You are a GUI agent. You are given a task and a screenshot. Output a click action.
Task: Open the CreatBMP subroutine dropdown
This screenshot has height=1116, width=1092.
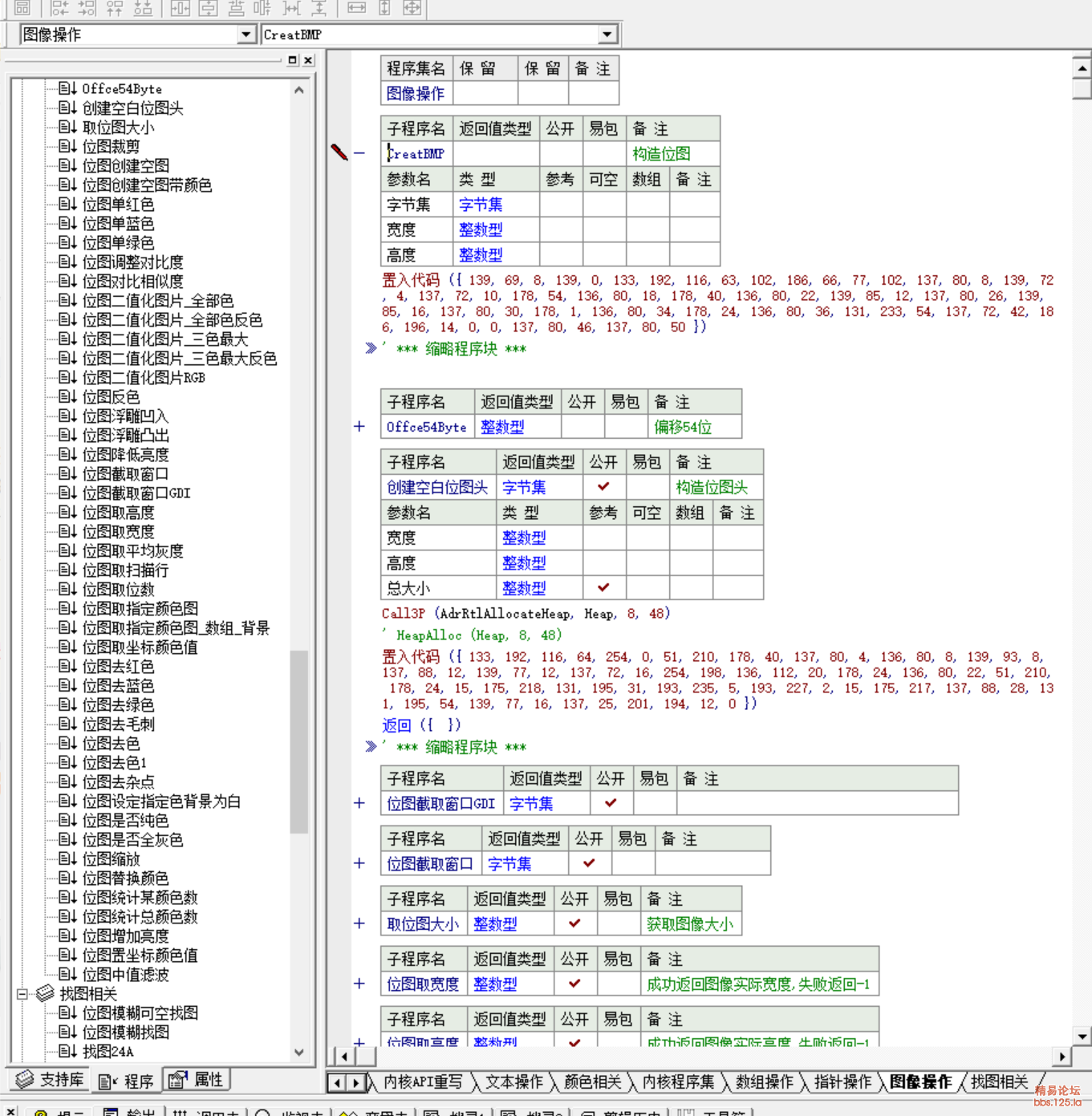607,34
